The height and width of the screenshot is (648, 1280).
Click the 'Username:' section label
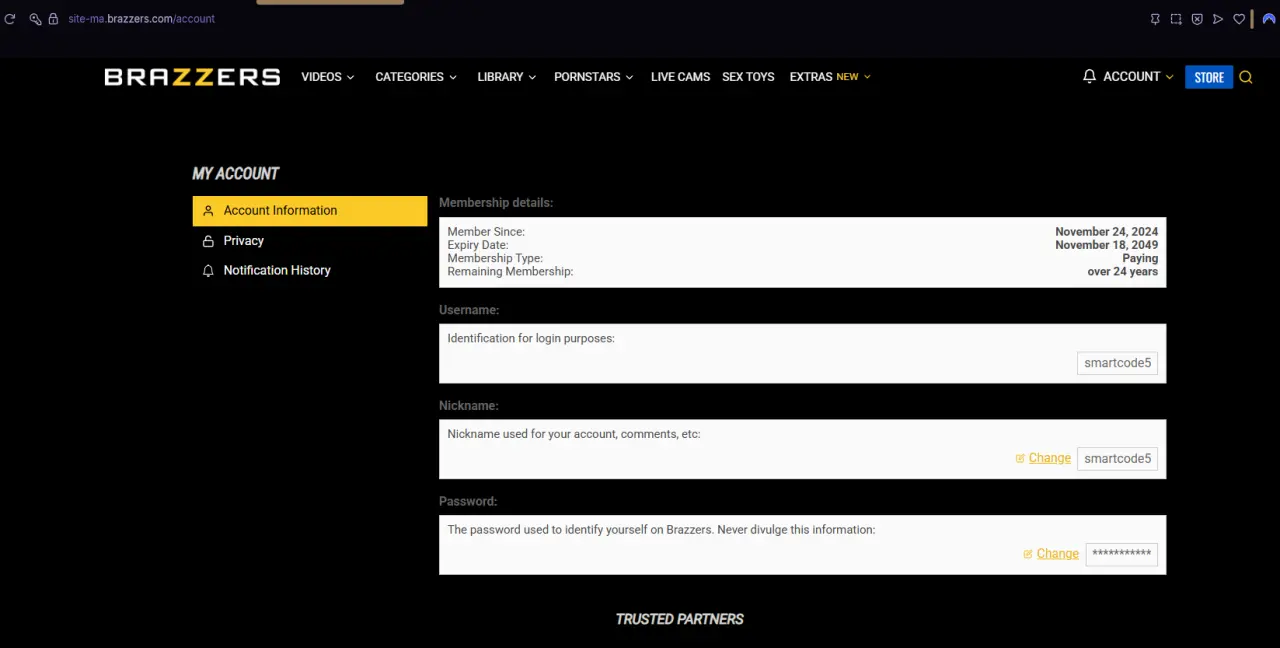(x=469, y=311)
